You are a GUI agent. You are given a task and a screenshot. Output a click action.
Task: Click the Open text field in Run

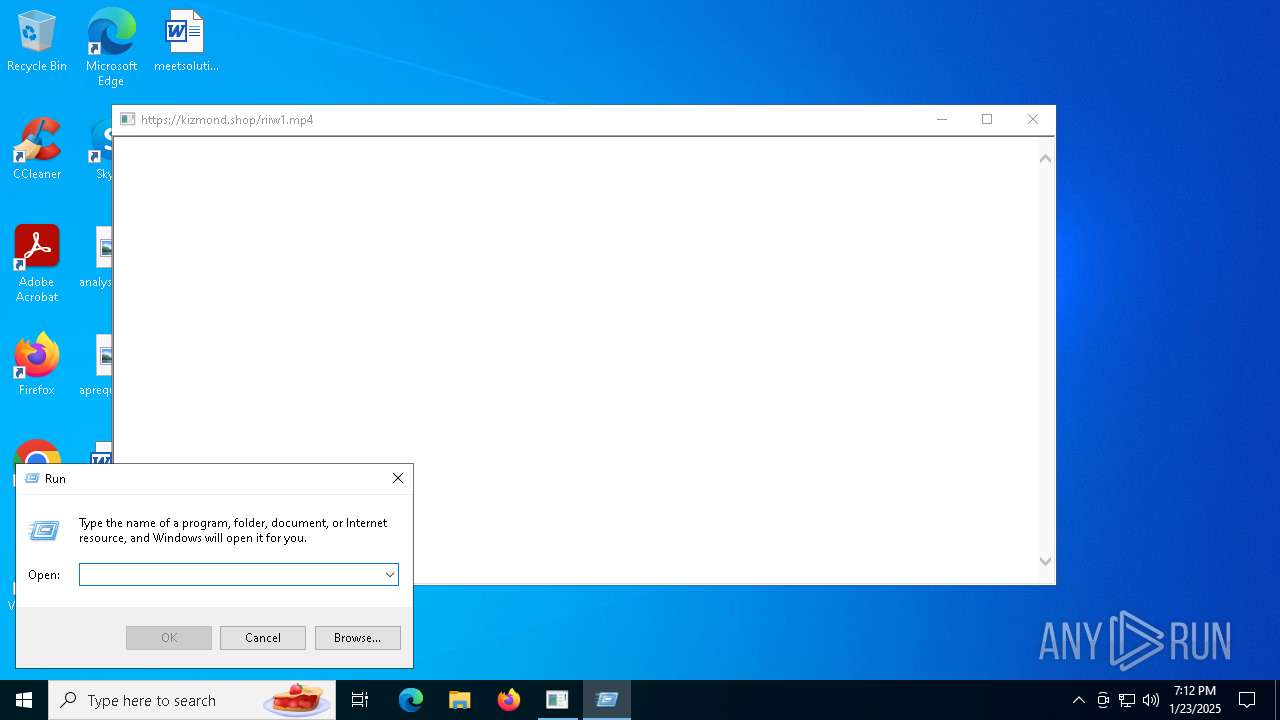(x=231, y=575)
